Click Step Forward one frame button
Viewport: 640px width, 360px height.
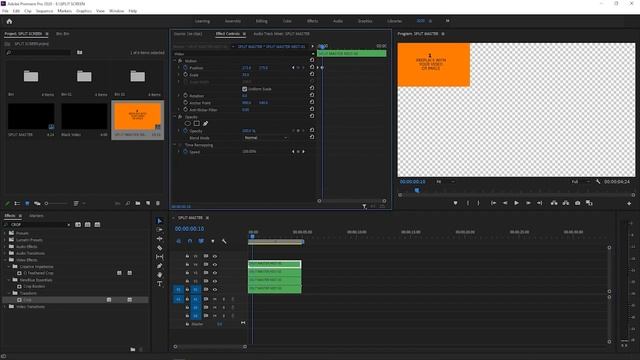[528, 203]
